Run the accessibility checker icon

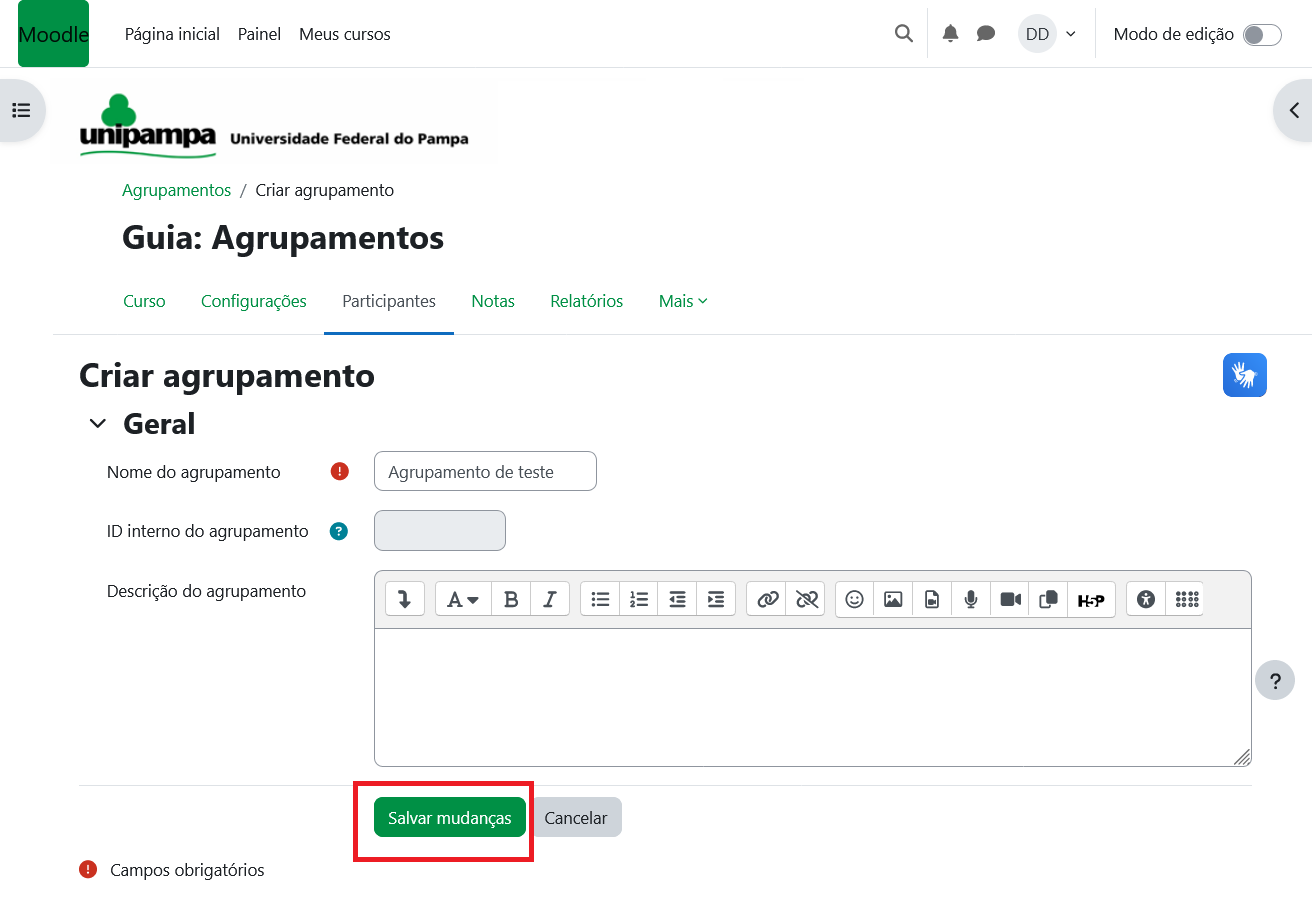coord(1145,598)
